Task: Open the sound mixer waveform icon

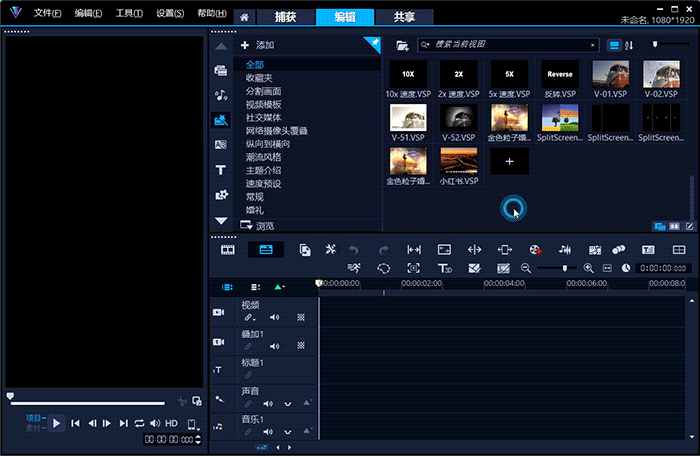Action: (x=565, y=249)
